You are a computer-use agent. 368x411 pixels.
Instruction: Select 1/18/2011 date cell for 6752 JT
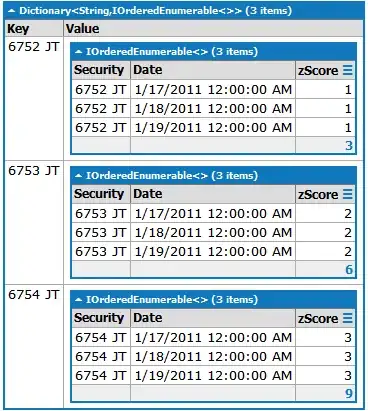(x=213, y=109)
